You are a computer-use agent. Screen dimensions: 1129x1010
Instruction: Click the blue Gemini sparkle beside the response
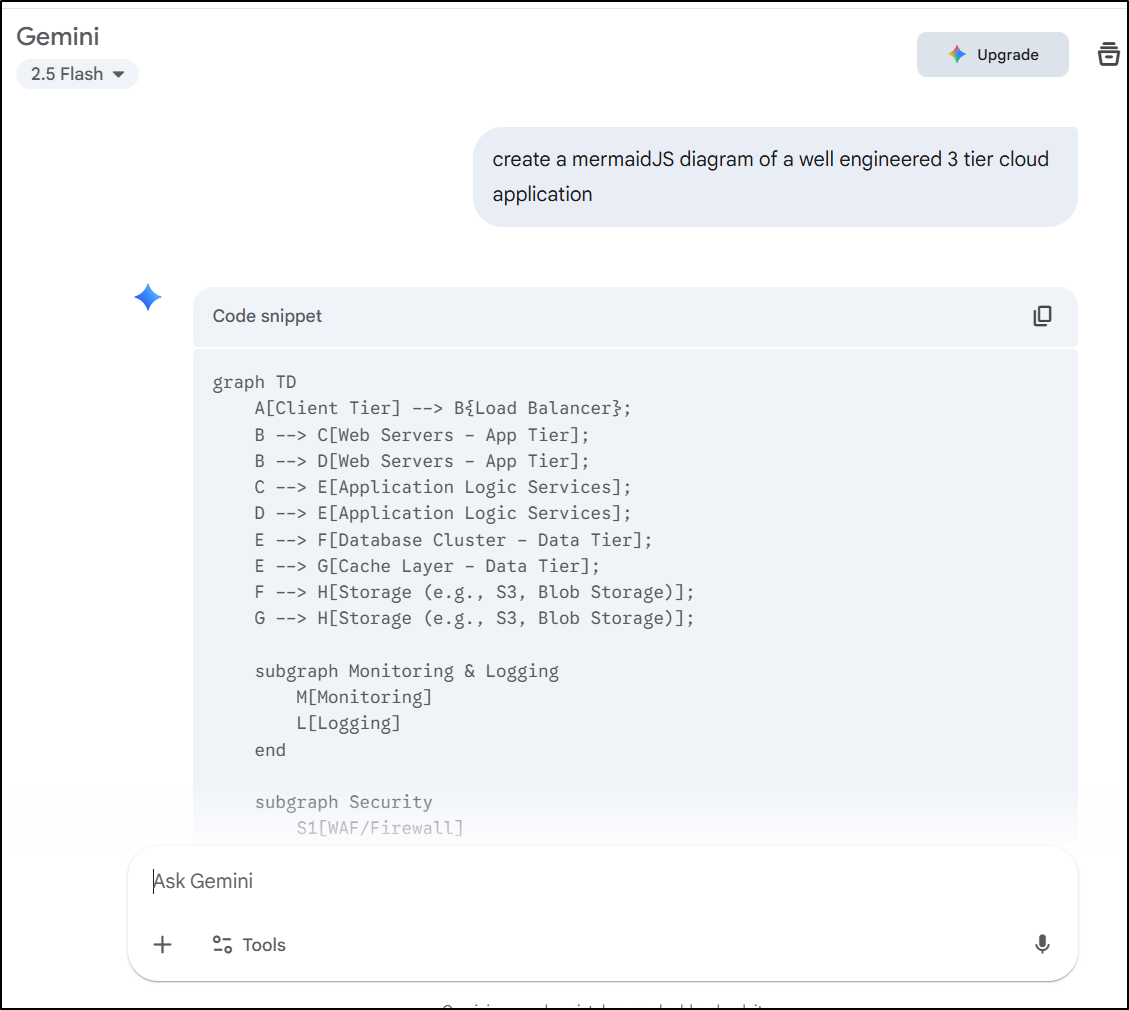148,297
